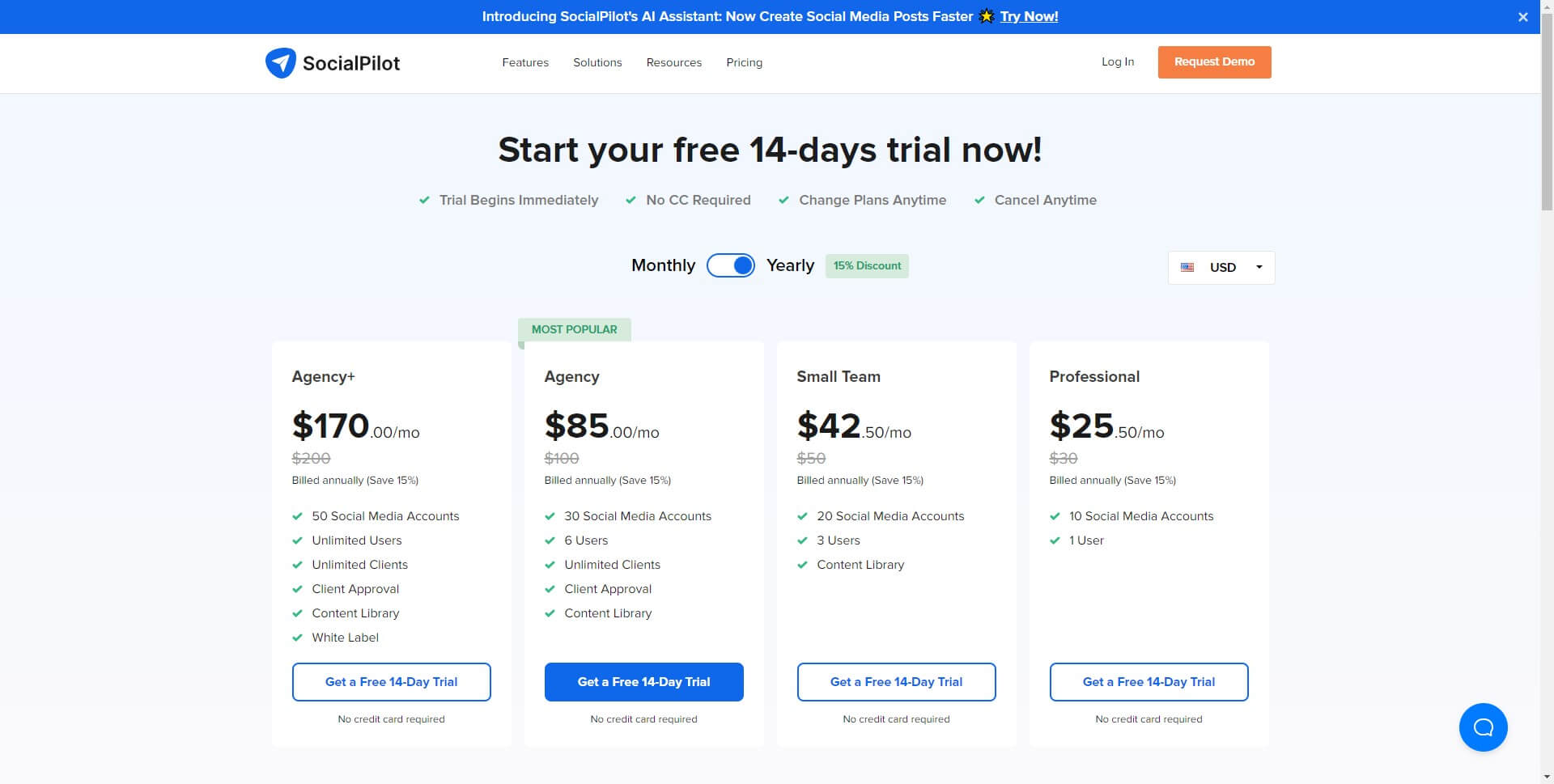
Task: Open the USD currency dropdown
Action: coord(1221,267)
